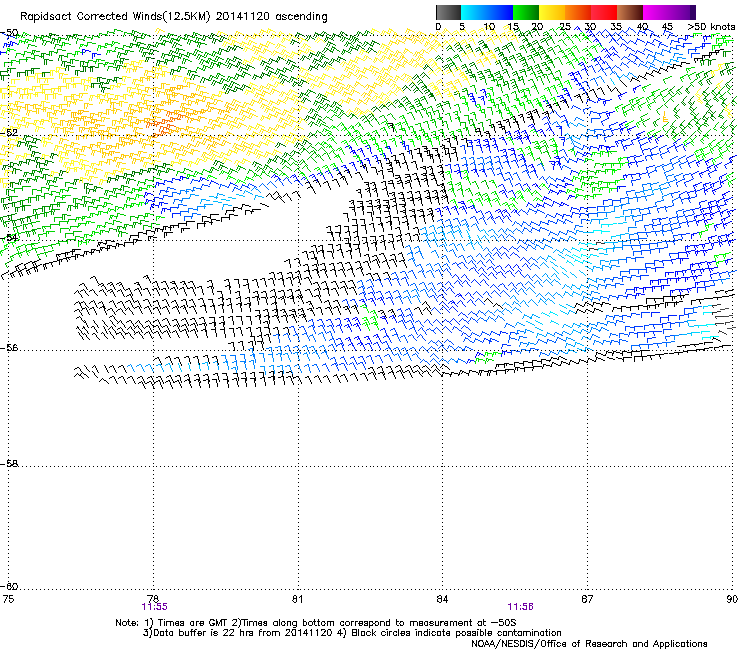The height and width of the screenshot is (650, 740).
Task: Click the gray 0-5 knots legend swatch
Action: pos(448,12)
